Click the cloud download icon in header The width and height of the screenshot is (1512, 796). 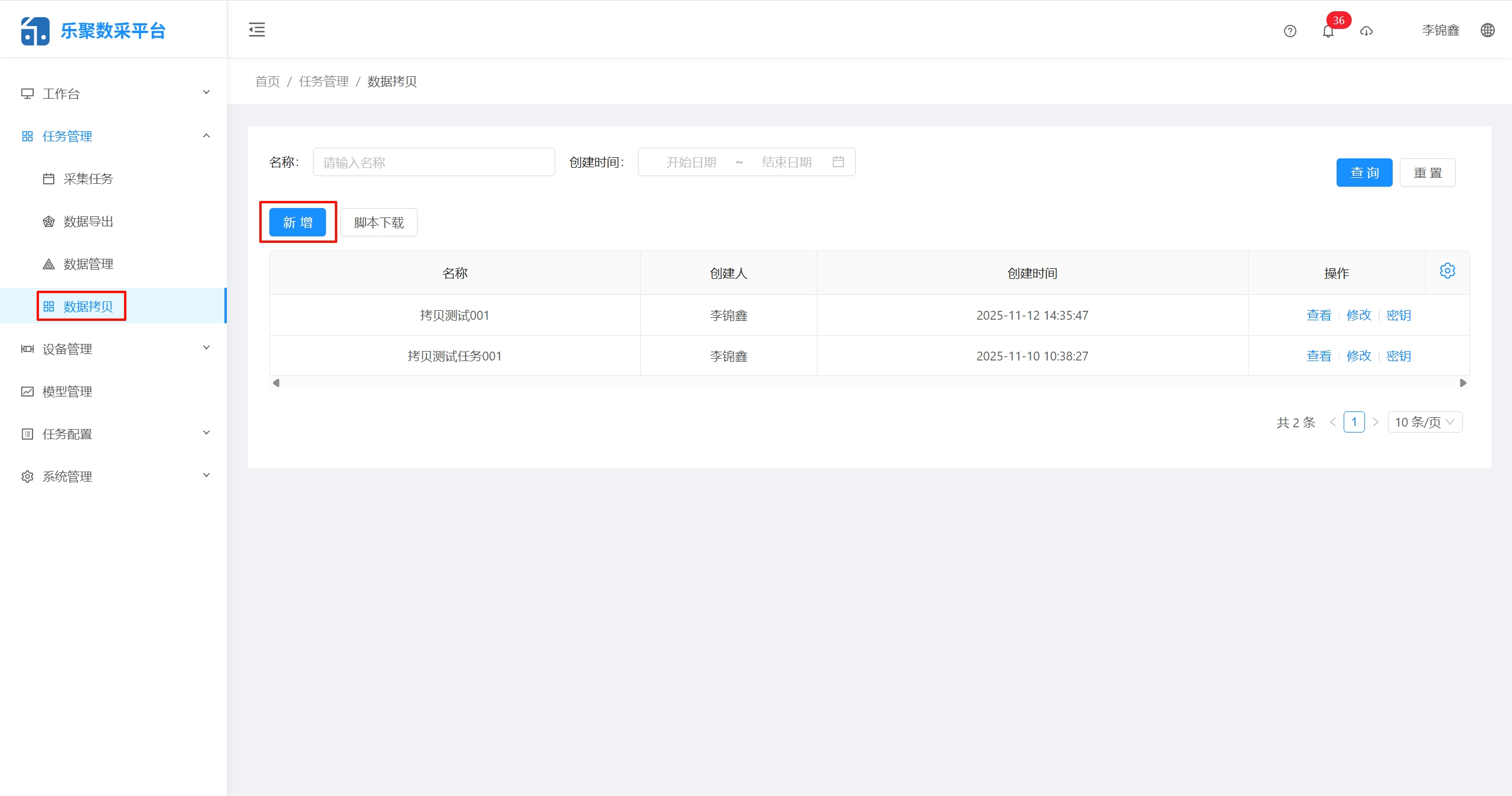click(1366, 31)
